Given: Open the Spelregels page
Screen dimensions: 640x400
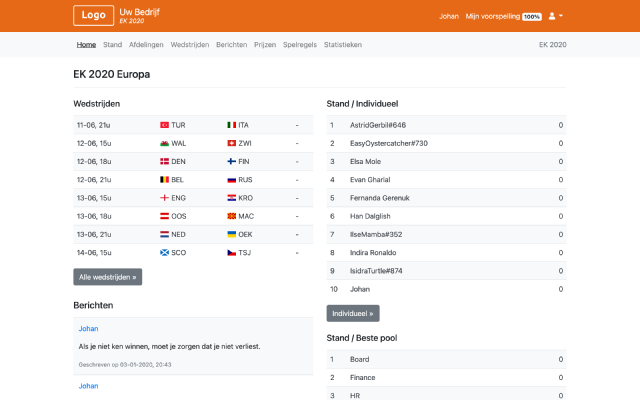Looking at the screenshot, I should coord(300,45).
